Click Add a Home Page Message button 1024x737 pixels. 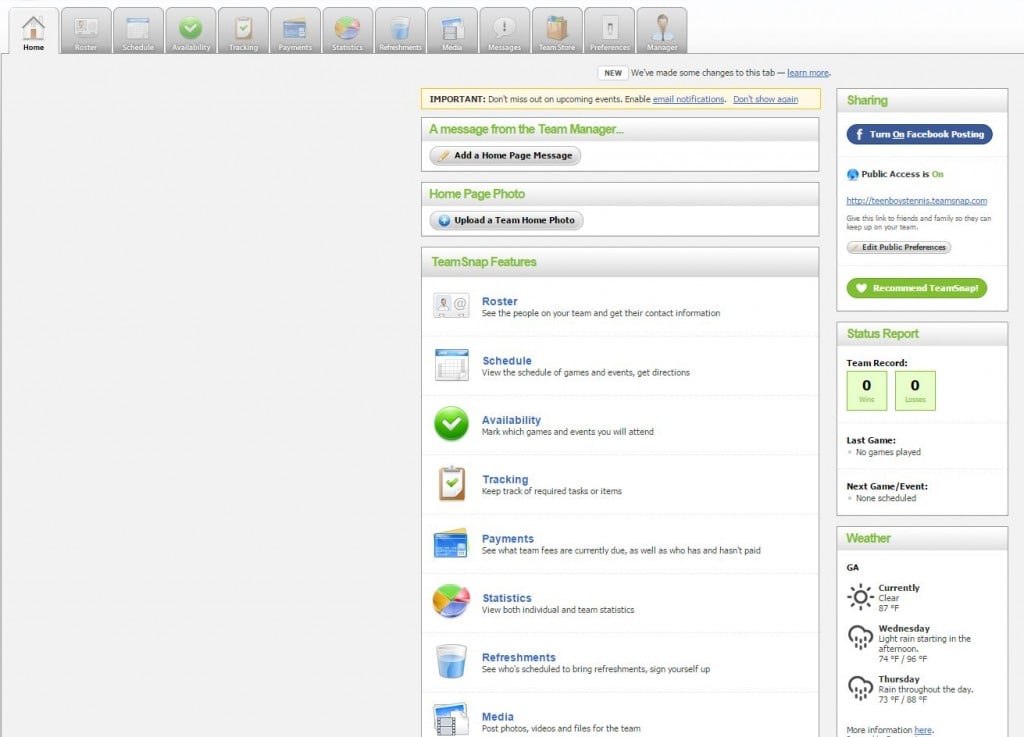(x=505, y=156)
